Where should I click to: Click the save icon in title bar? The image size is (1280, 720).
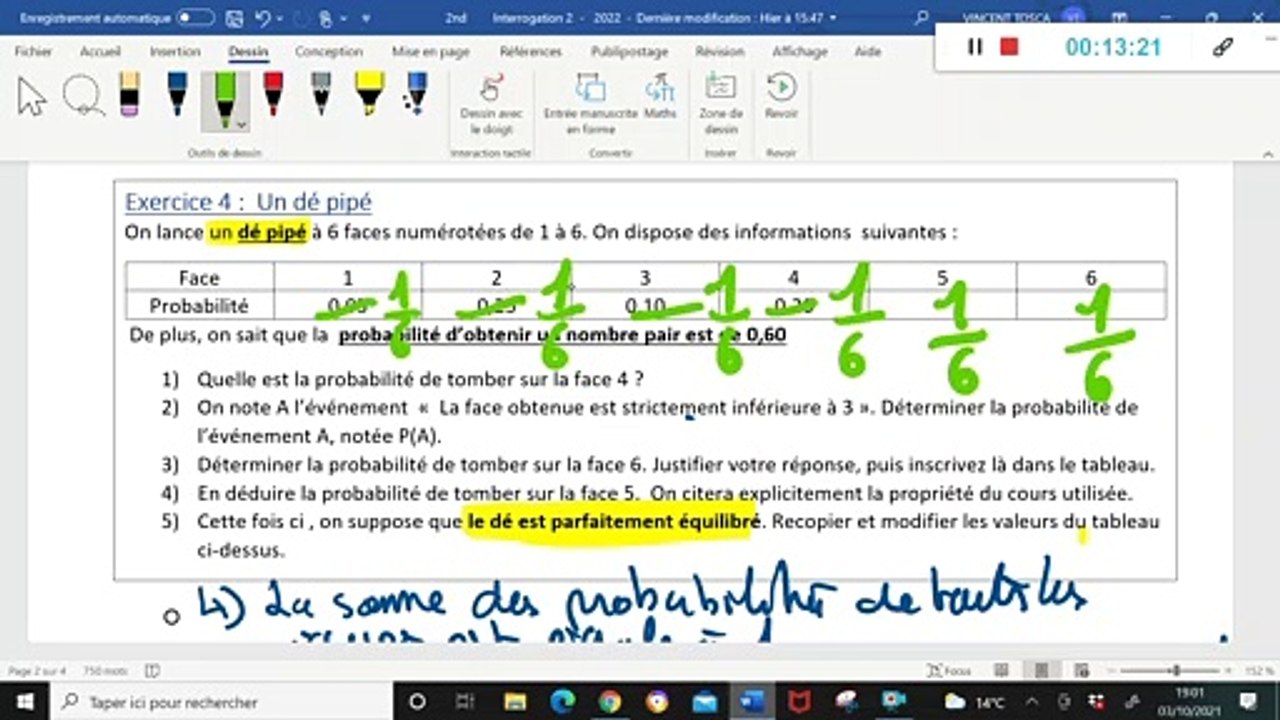coord(234,18)
